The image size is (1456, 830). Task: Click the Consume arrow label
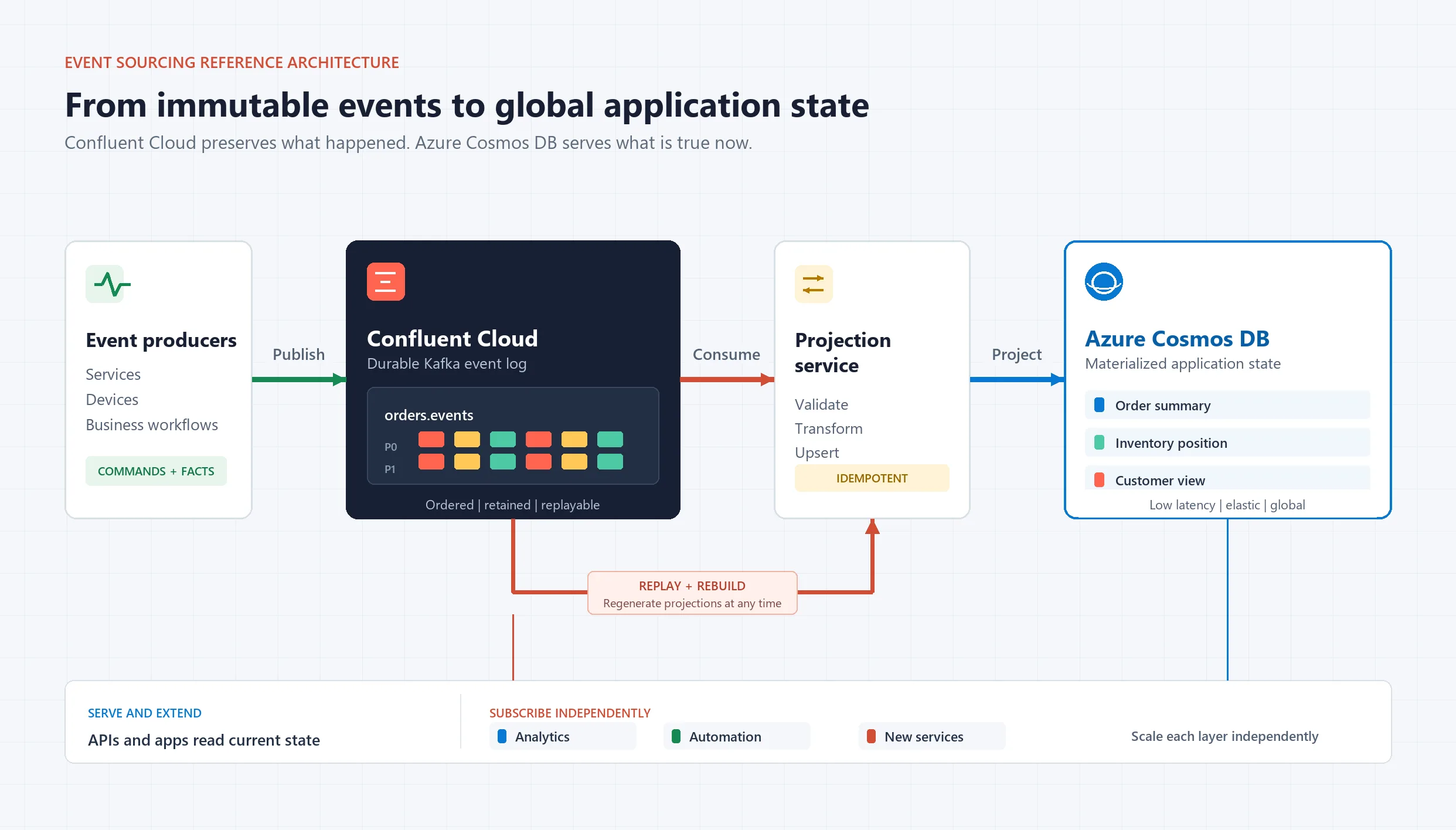pos(726,355)
